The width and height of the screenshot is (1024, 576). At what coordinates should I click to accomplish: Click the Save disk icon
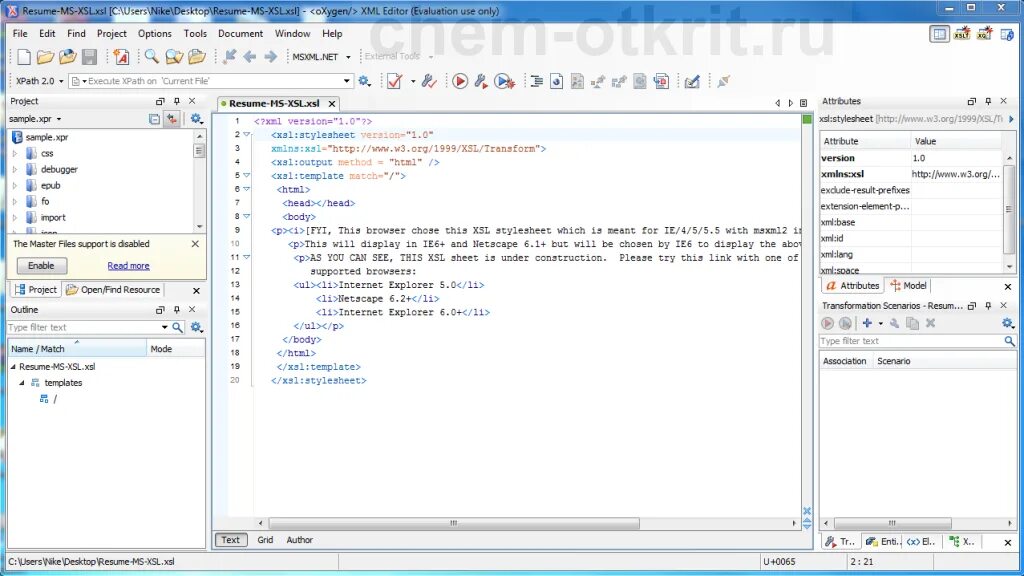pyautogui.click(x=89, y=57)
